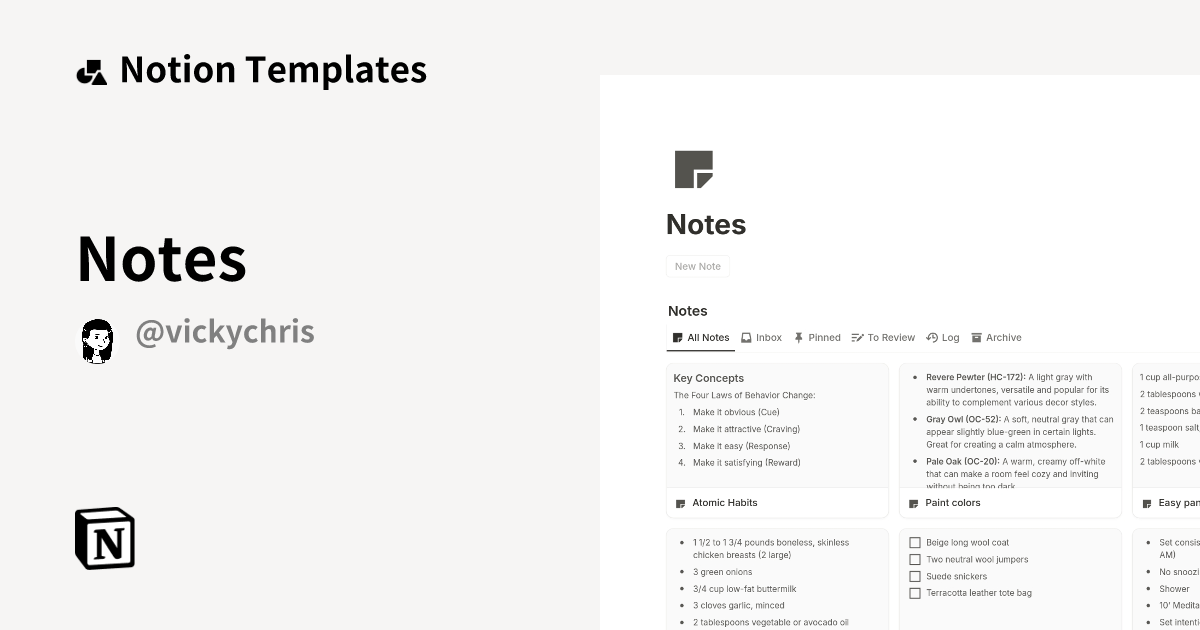Open the To Review tab
1200x630 pixels.
884,337
